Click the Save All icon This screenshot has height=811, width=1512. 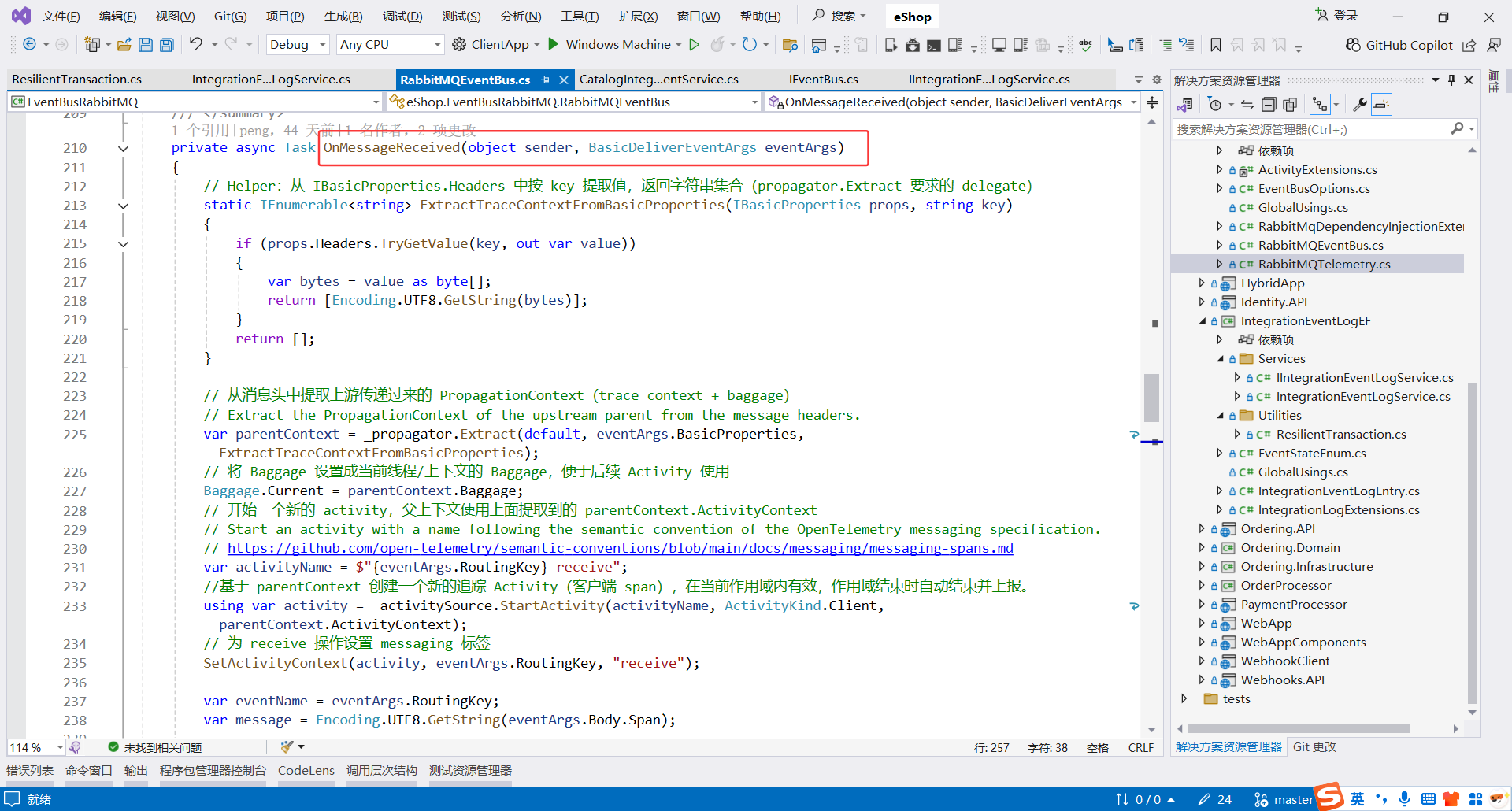pos(167,45)
